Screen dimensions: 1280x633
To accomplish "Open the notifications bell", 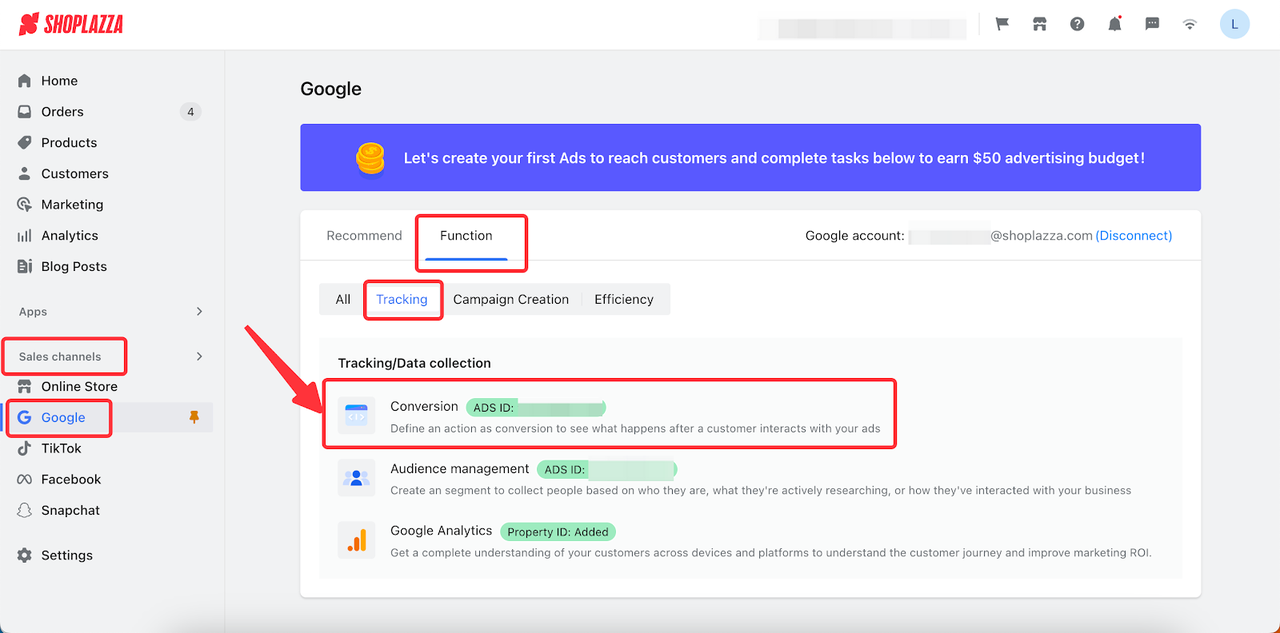I will (1114, 24).
